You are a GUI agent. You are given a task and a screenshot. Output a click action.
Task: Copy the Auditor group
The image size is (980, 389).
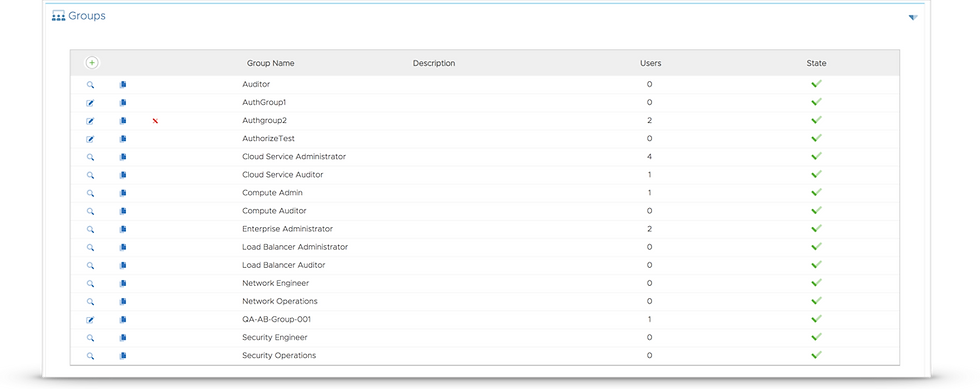(x=123, y=84)
